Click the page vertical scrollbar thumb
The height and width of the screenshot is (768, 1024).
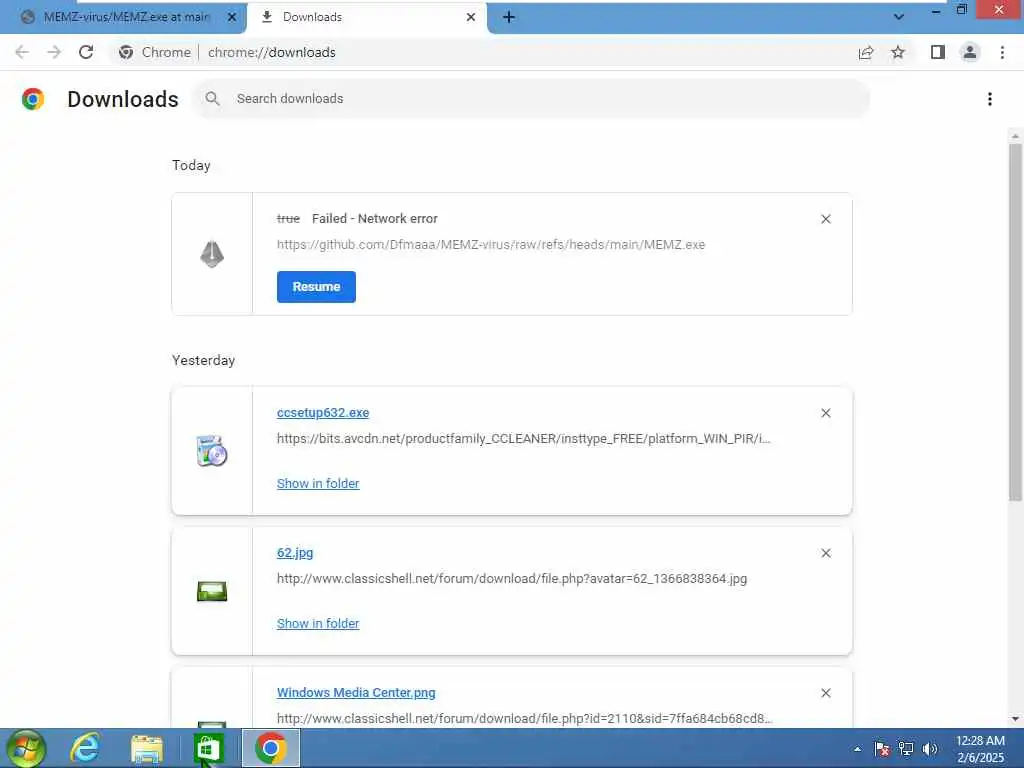tap(1015, 323)
